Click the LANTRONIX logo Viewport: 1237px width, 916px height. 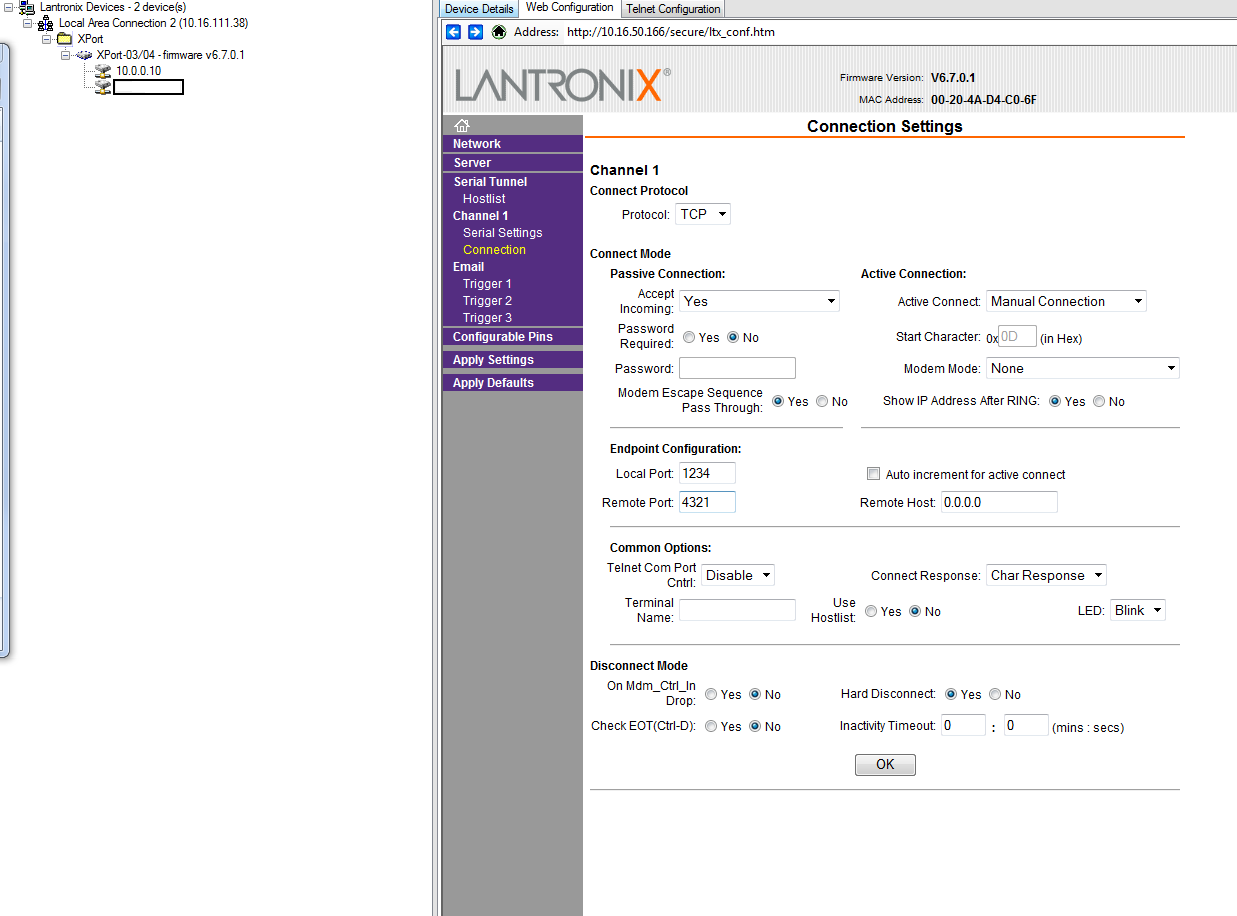tap(563, 85)
